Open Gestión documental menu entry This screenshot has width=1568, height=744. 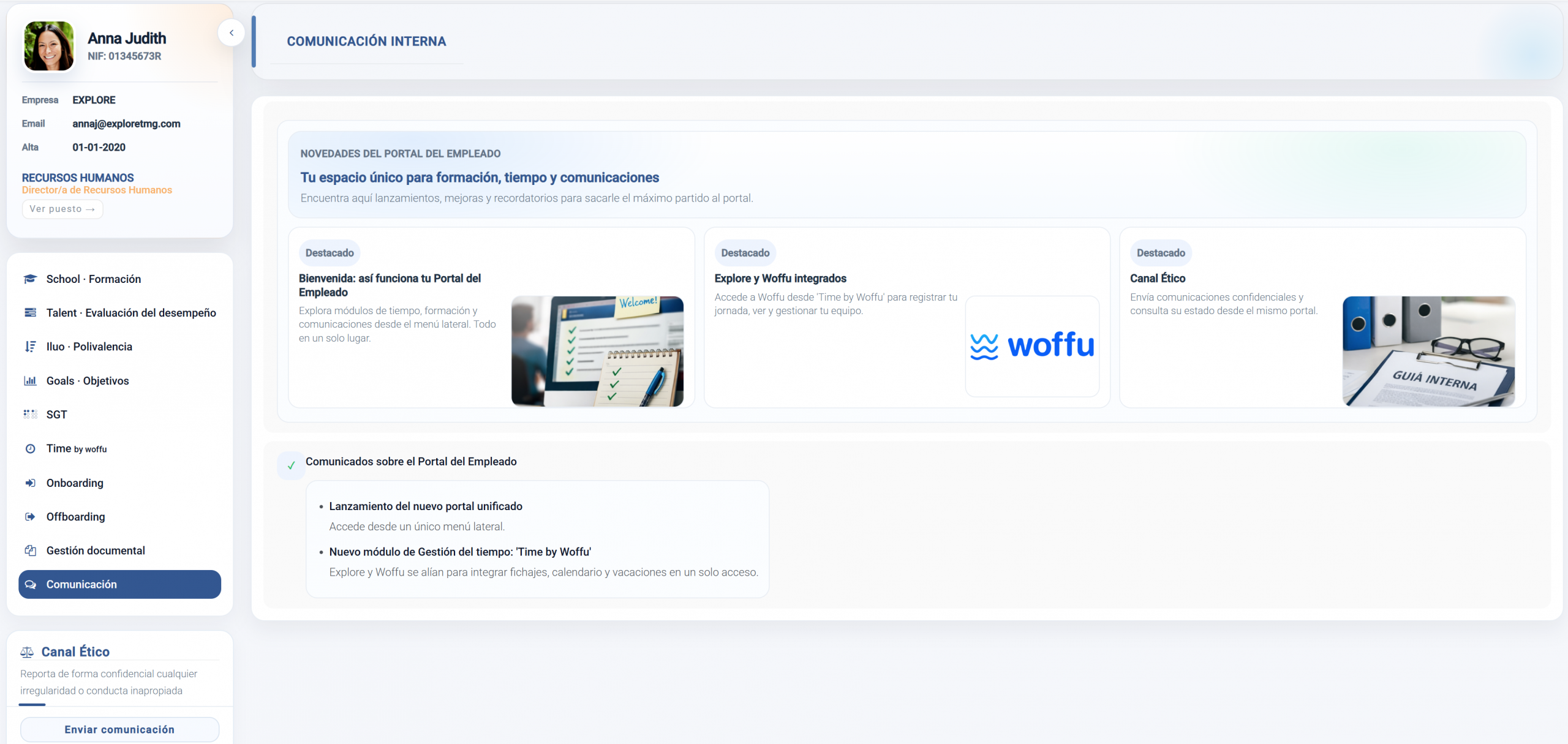96,550
